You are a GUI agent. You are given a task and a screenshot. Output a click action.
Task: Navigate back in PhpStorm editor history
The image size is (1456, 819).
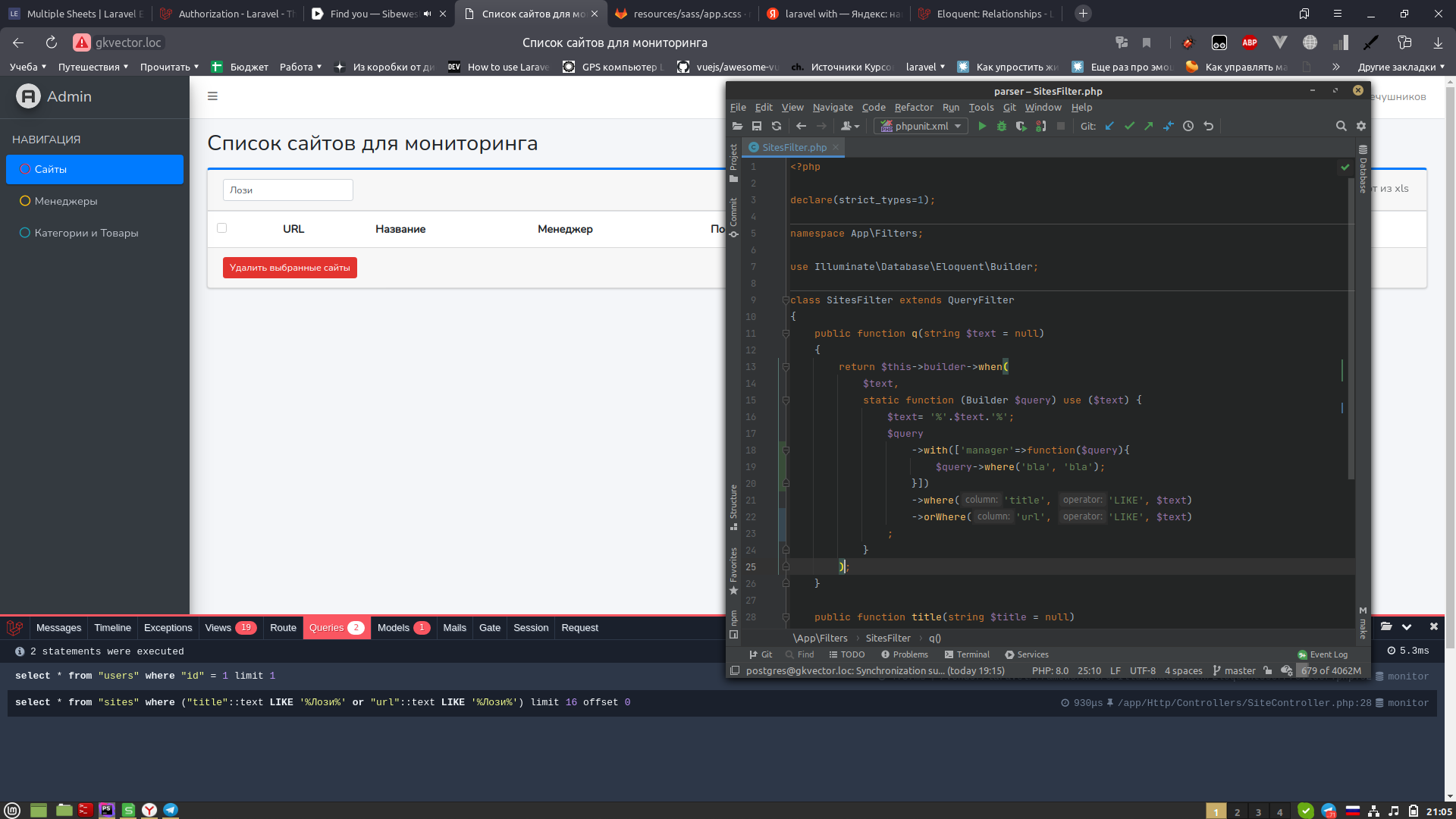click(x=801, y=127)
